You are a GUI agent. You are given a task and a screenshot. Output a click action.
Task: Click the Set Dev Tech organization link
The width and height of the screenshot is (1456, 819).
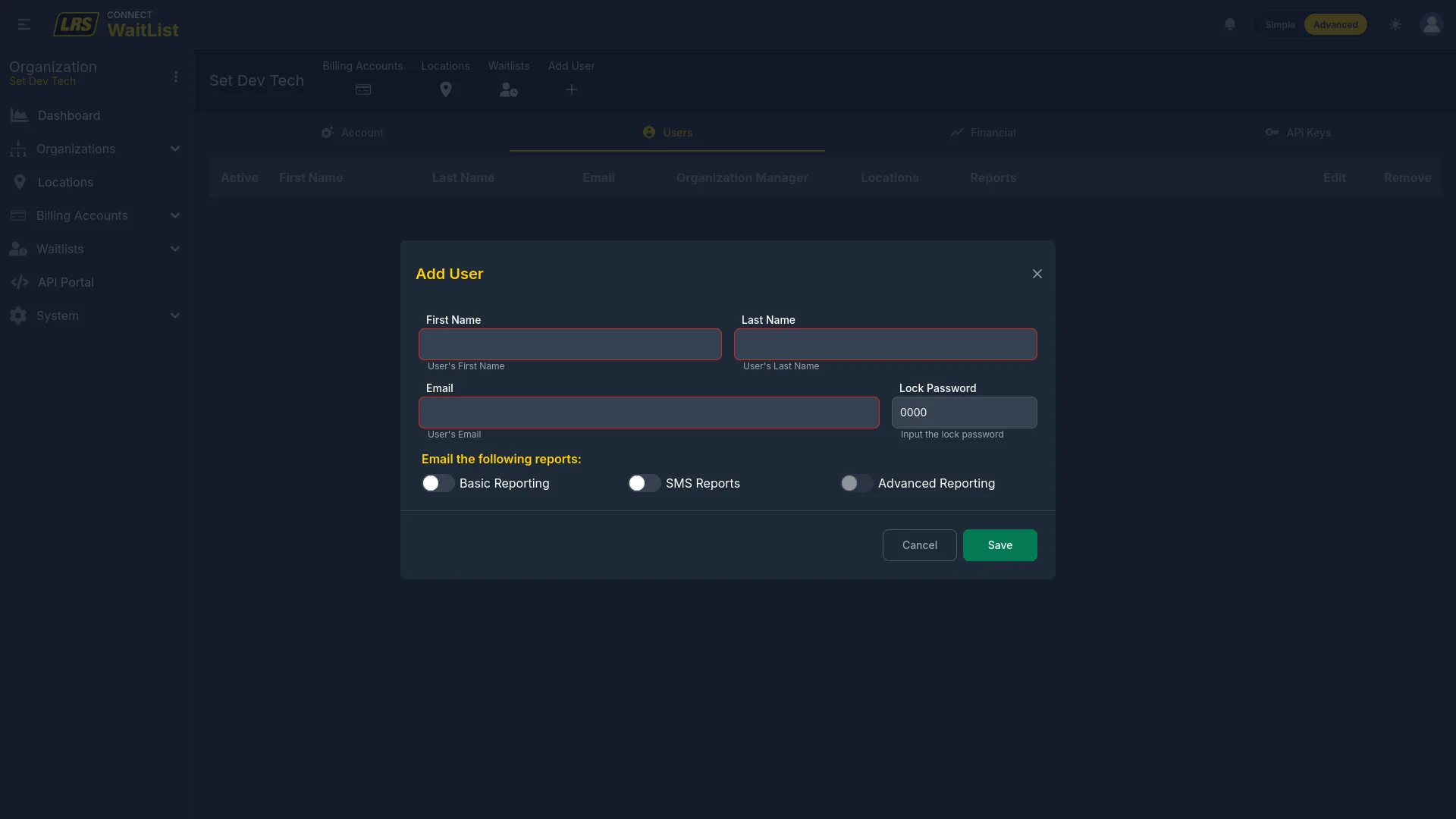point(42,81)
